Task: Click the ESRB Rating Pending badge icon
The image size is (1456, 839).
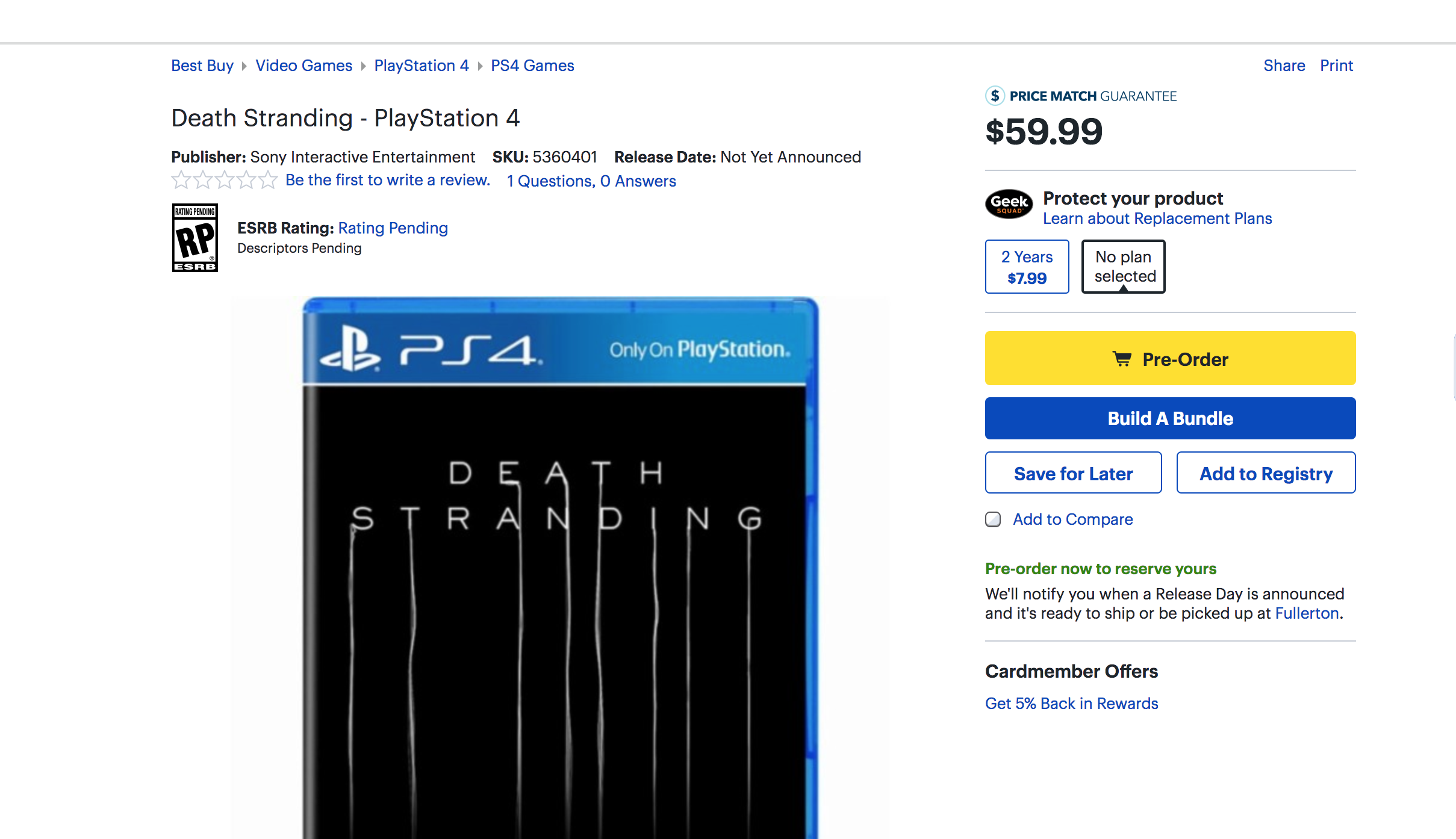Action: coord(194,238)
